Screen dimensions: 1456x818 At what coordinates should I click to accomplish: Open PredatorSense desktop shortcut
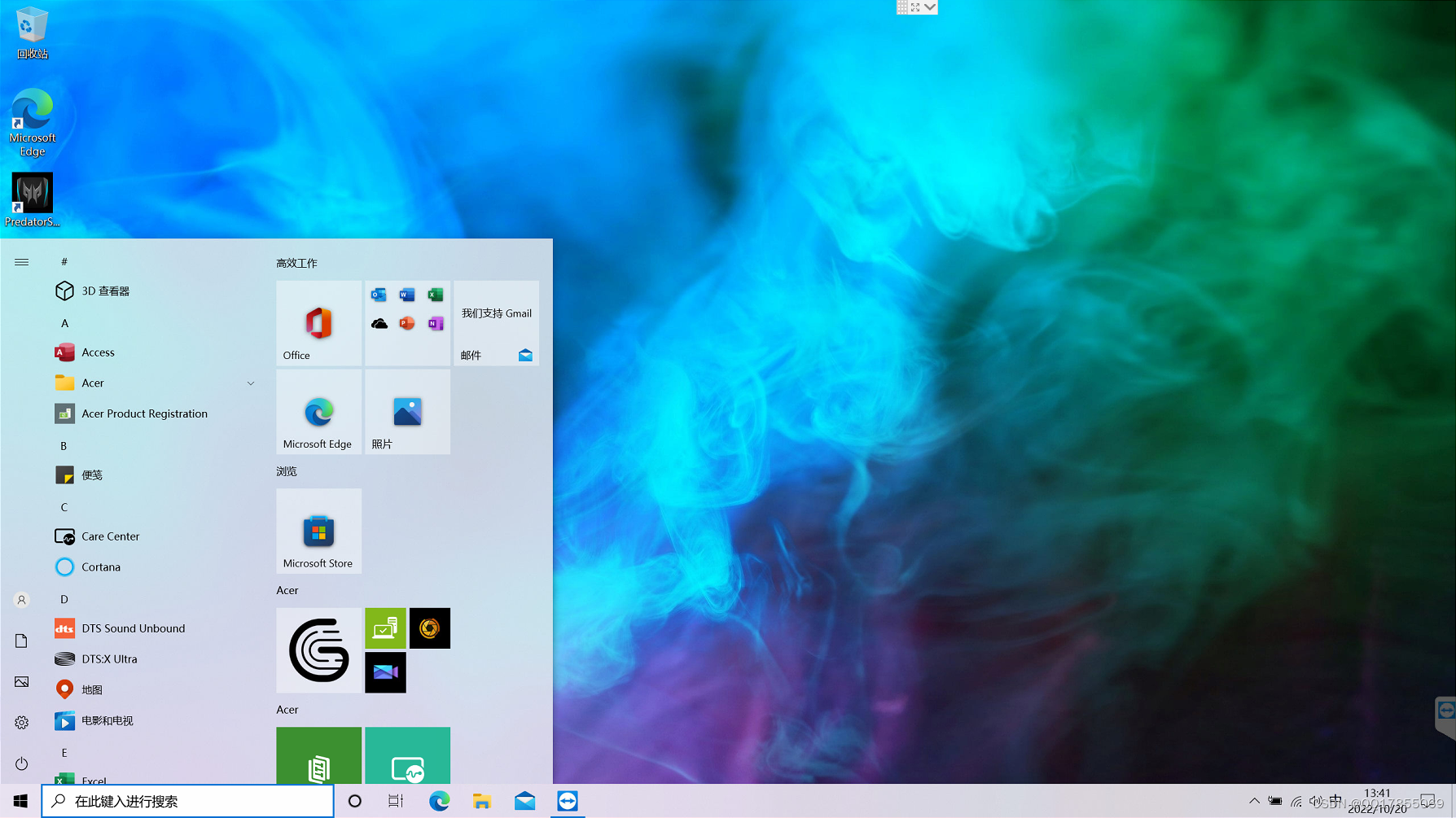(x=33, y=200)
